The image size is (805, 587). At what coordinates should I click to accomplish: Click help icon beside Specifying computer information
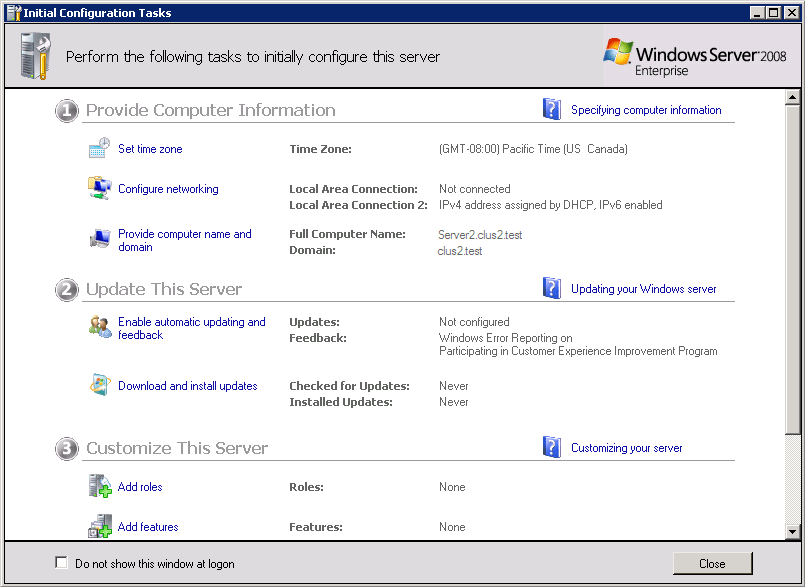tap(551, 109)
